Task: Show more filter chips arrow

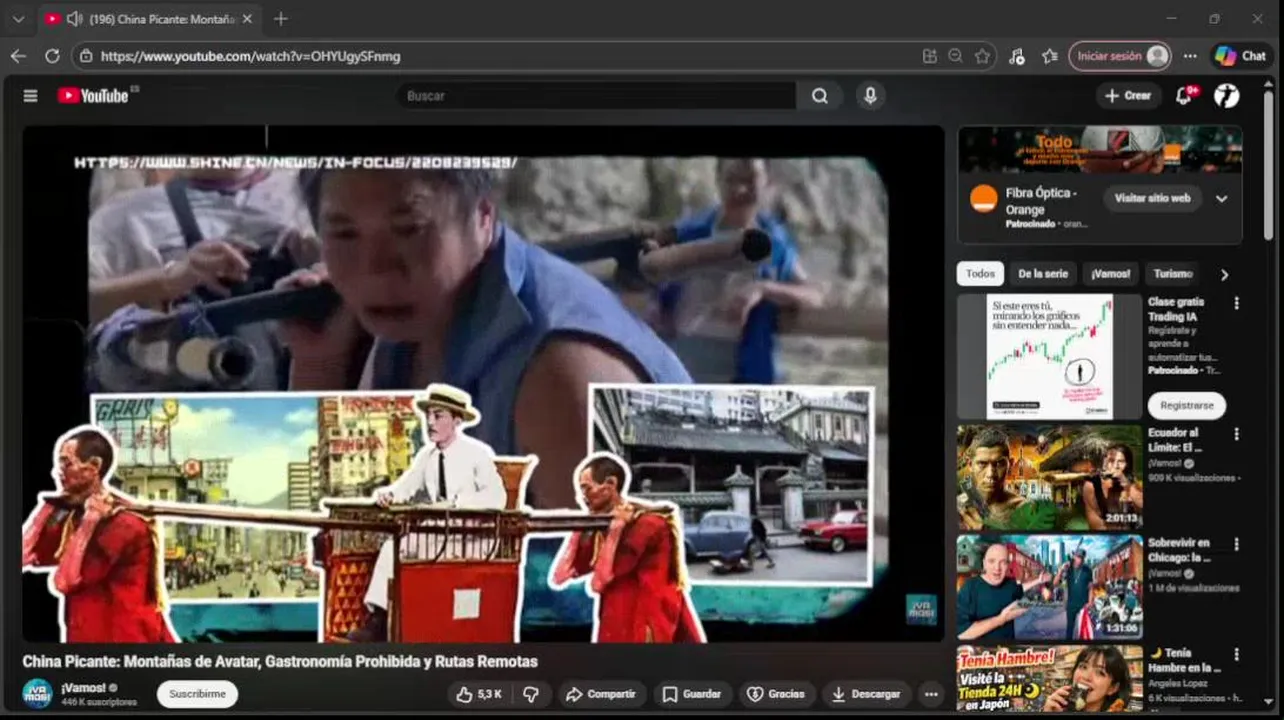Action: point(1224,275)
